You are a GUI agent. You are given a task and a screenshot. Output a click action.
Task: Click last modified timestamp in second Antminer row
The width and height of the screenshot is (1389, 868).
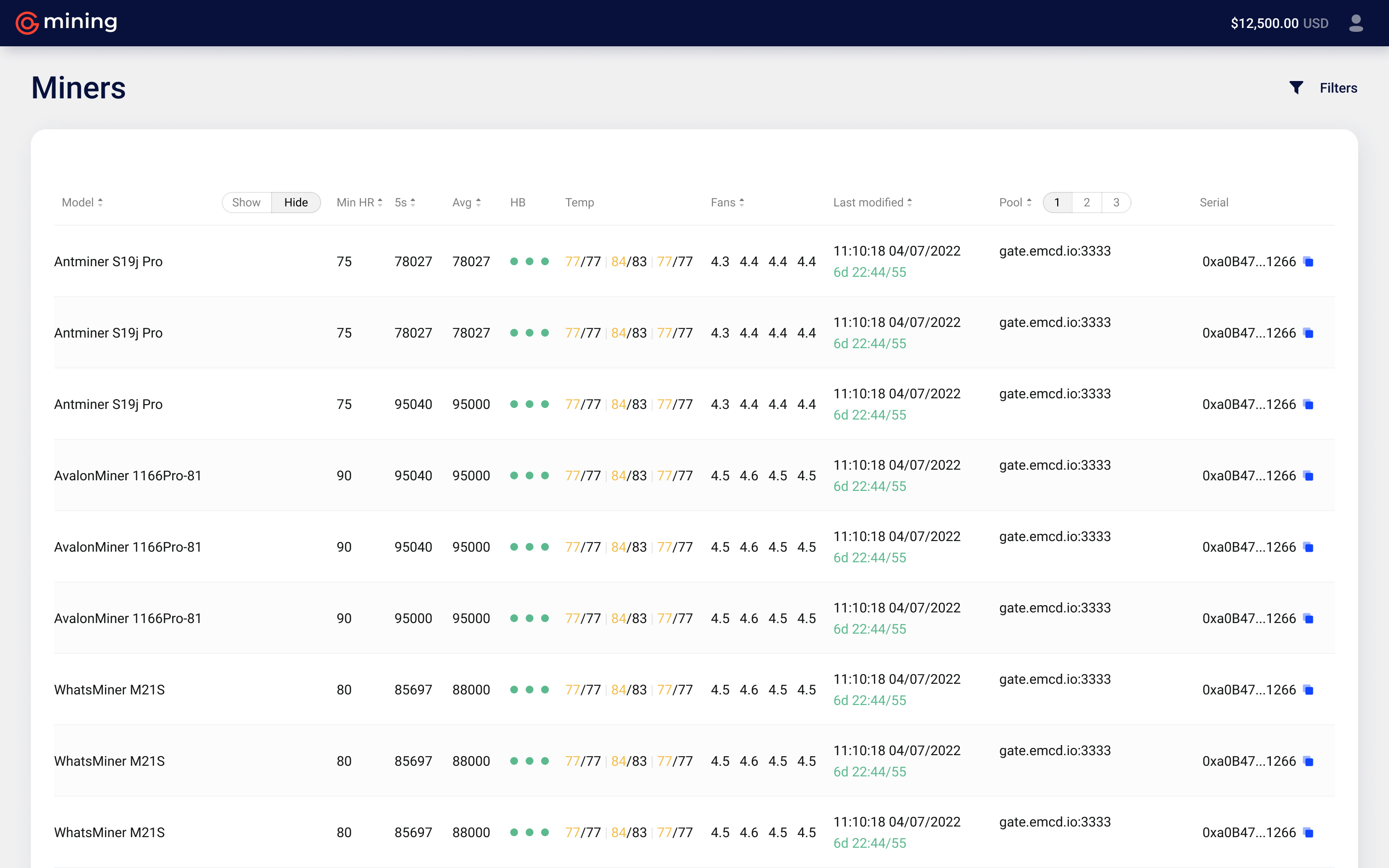[x=897, y=323]
